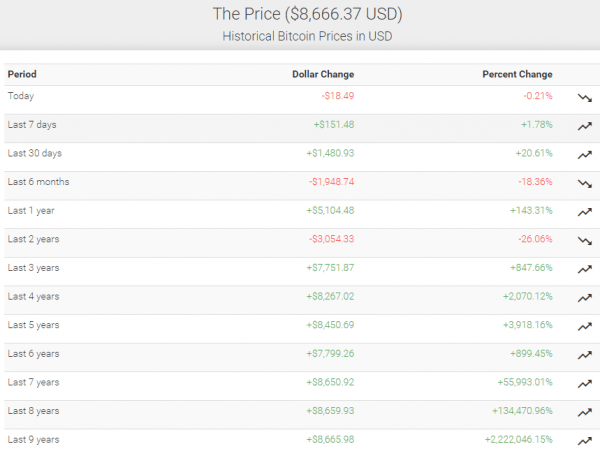Select the Last 5 years label

point(33,325)
